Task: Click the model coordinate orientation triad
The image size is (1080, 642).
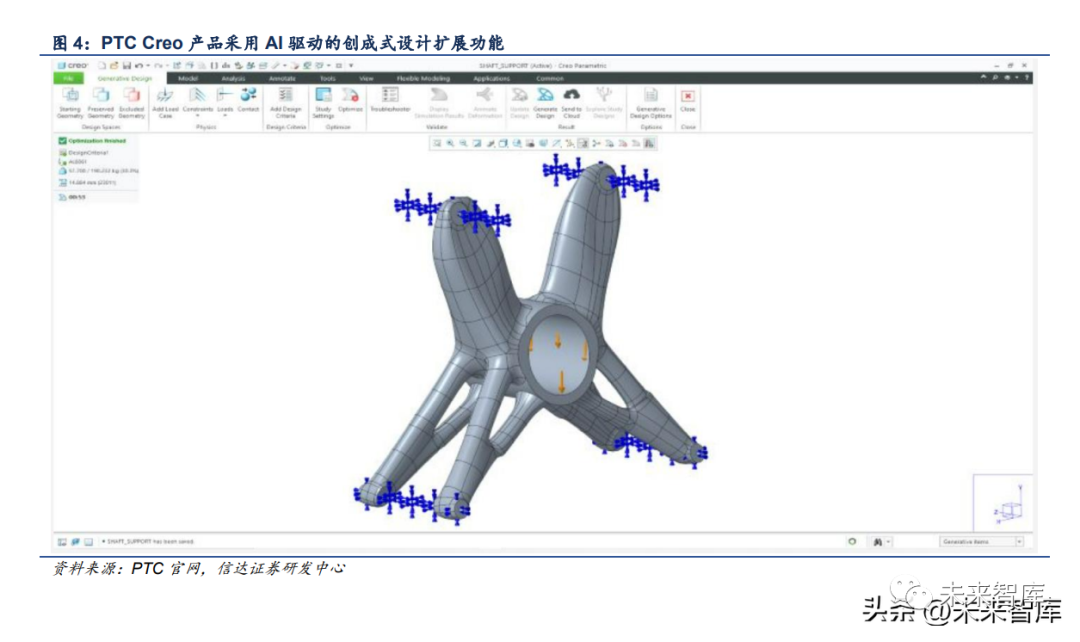Action: [1009, 506]
